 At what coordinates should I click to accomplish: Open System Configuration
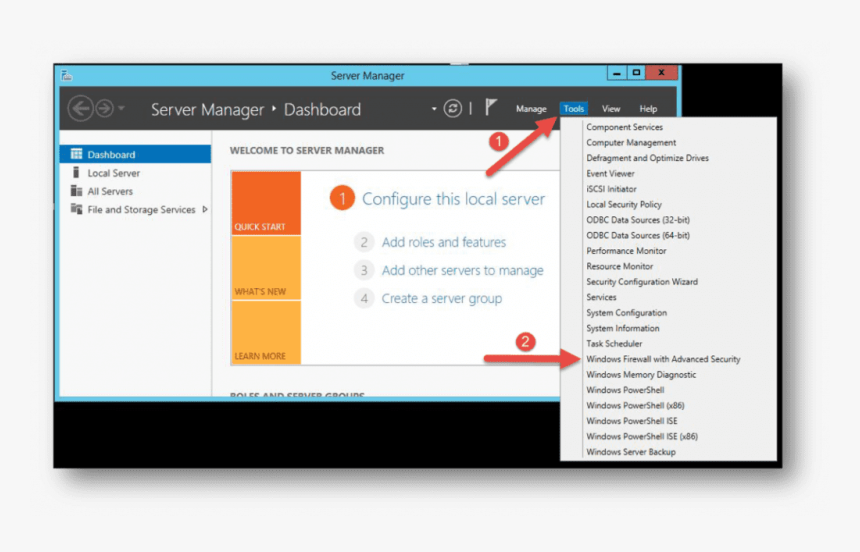tap(626, 312)
